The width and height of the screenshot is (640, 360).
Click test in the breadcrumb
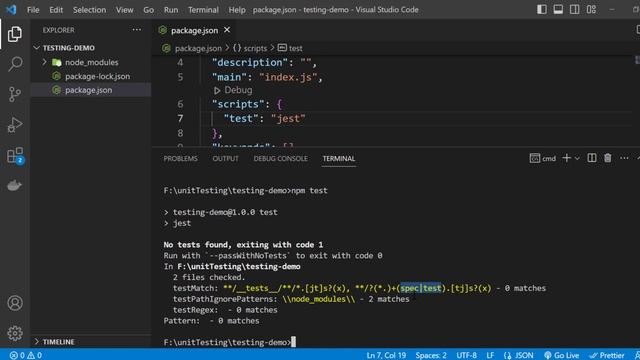[x=290, y=48]
